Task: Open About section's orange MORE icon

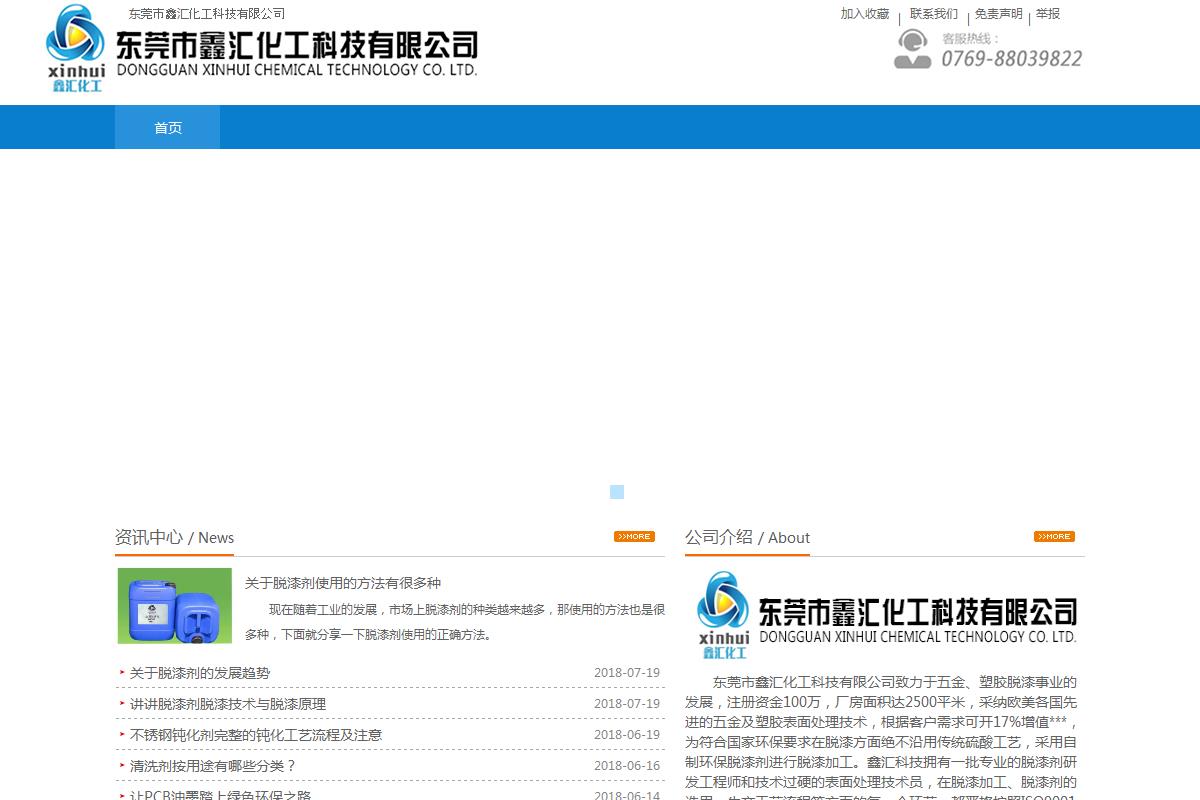Action: pos(1054,537)
